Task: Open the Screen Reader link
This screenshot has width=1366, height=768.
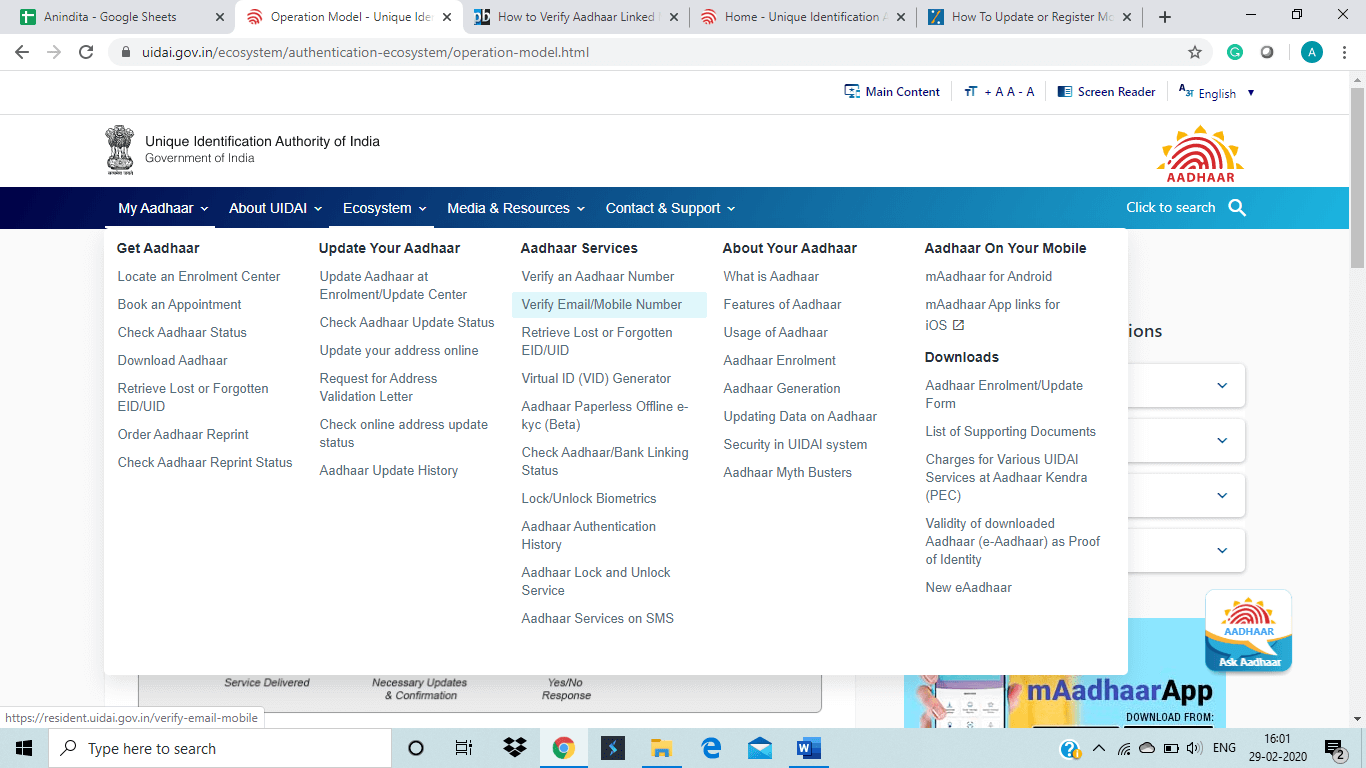Action: click(x=1106, y=92)
